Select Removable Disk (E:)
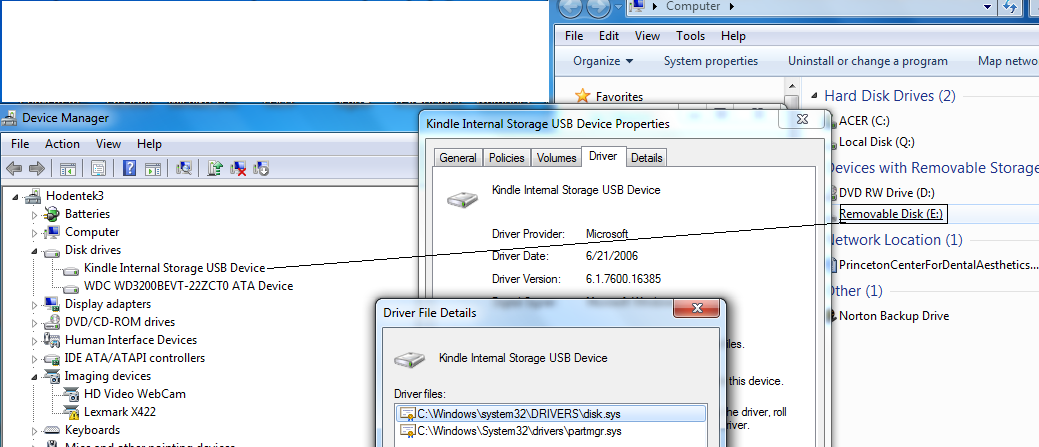The image size is (1039, 447). click(891, 214)
